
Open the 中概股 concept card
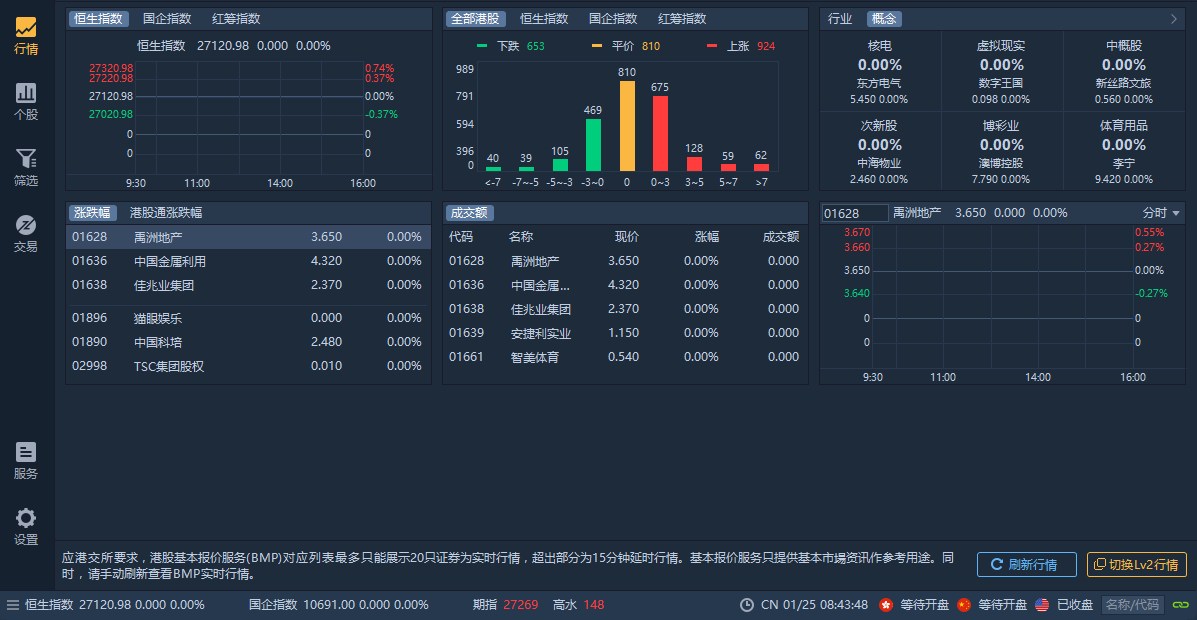click(1124, 72)
